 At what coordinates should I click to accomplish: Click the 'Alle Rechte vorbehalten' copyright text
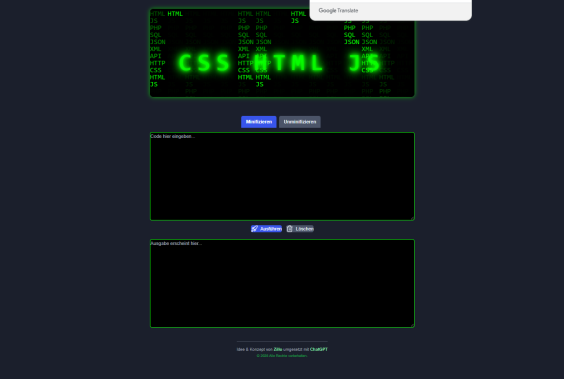coord(282,356)
